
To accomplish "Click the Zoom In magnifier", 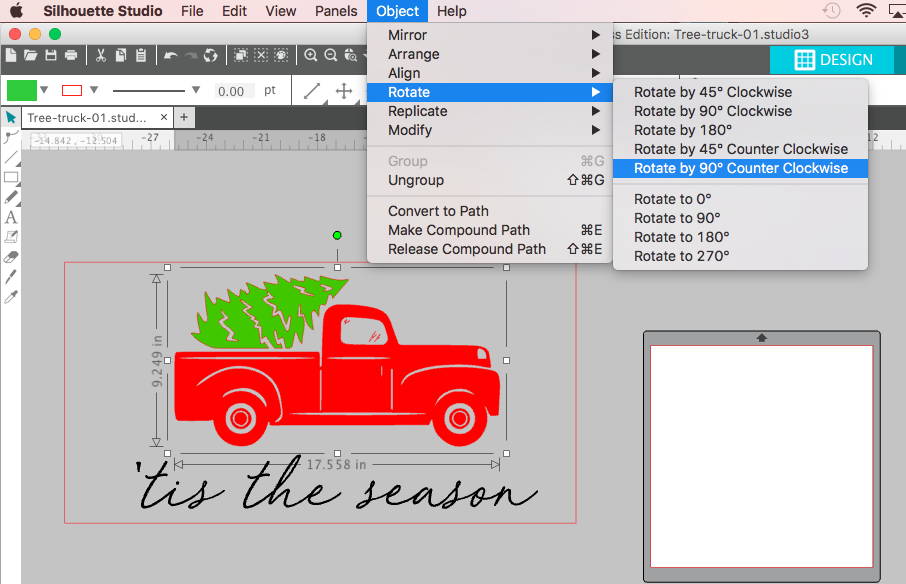I will pyautogui.click(x=311, y=55).
